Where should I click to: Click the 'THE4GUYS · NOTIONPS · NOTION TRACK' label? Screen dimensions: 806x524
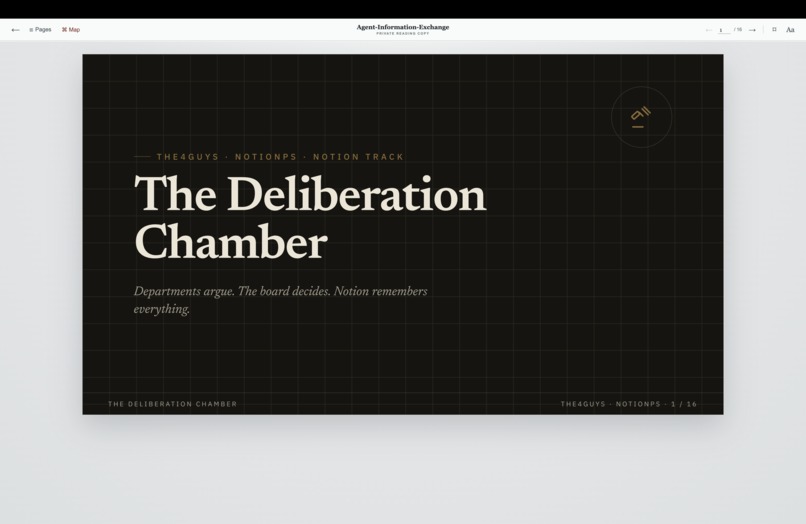tap(280, 157)
